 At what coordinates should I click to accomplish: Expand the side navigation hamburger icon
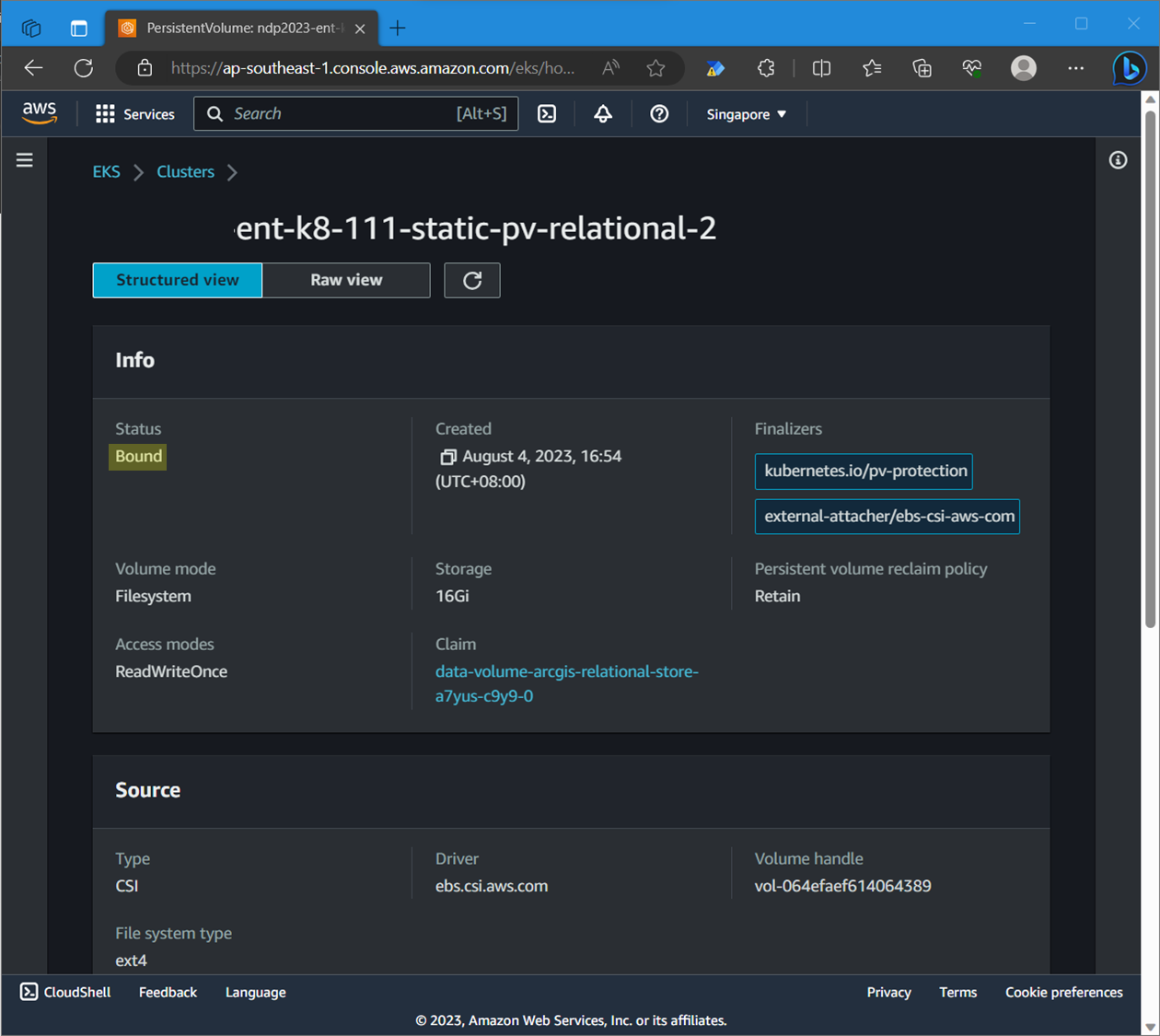pyautogui.click(x=24, y=159)
